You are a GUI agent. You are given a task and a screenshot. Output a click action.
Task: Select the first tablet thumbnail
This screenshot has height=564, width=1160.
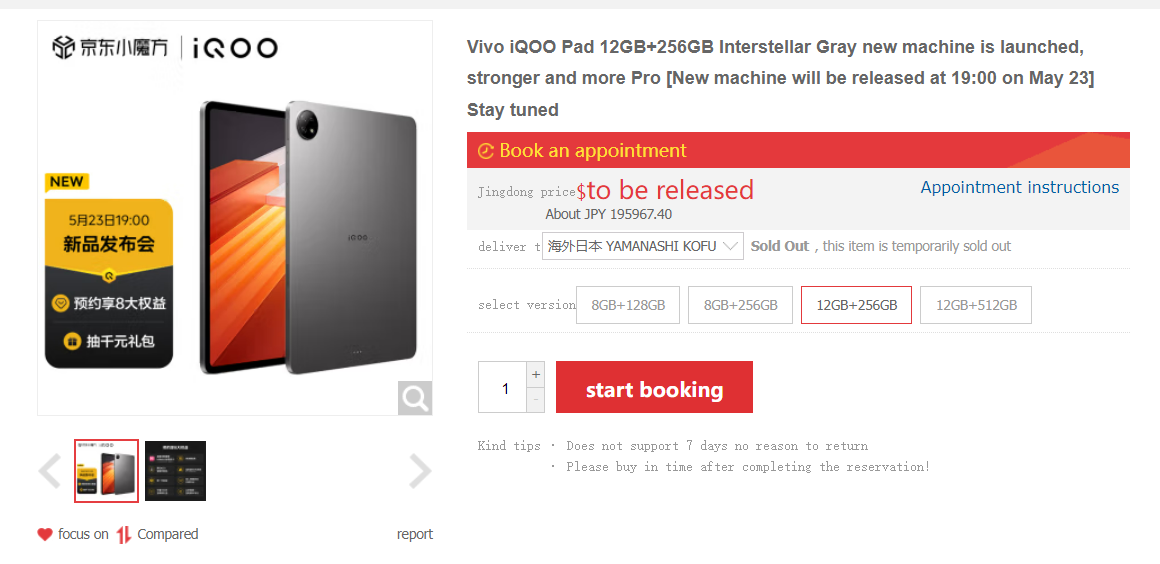106,470
